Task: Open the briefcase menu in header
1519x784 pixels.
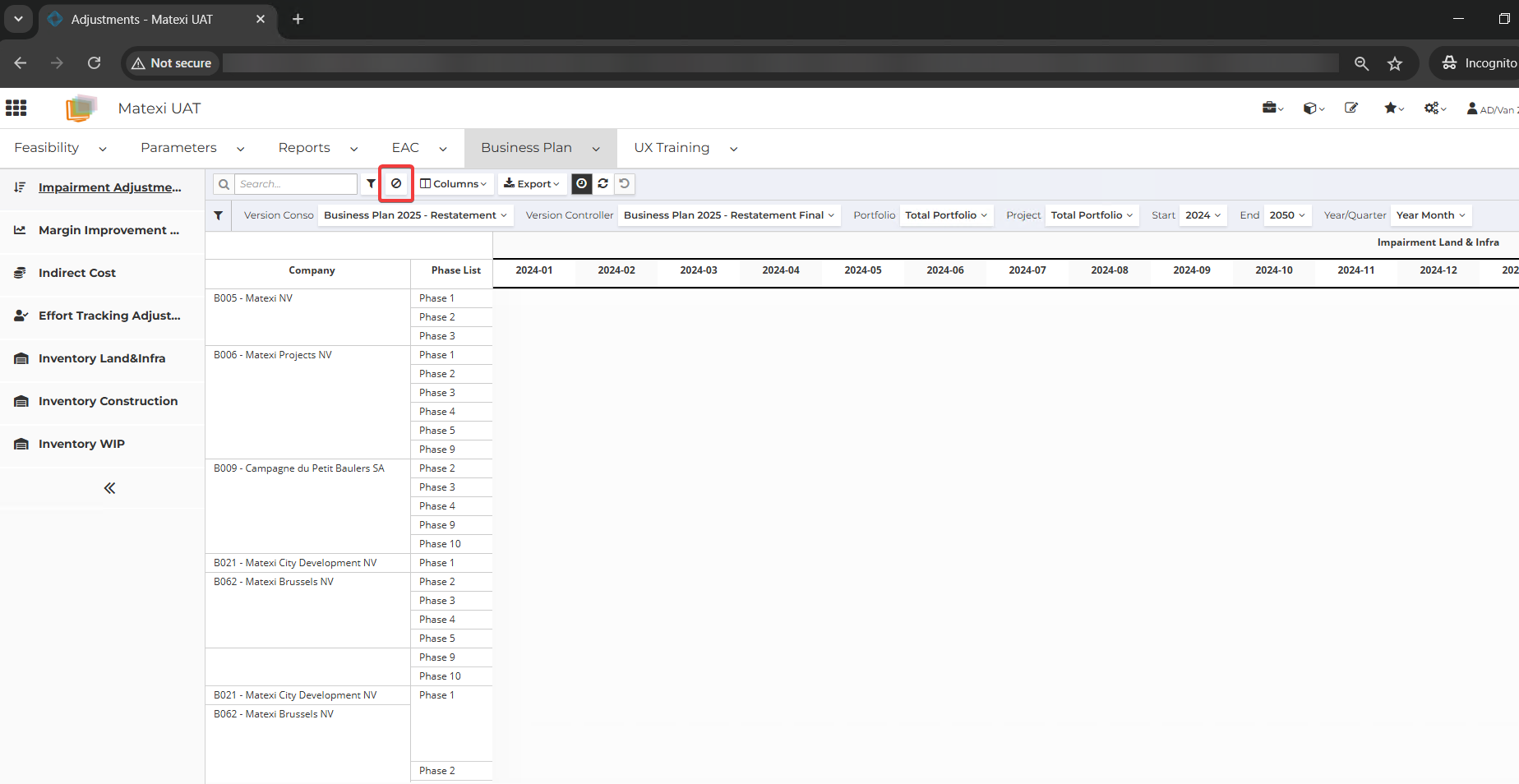Action: (x=1272, y=108)
